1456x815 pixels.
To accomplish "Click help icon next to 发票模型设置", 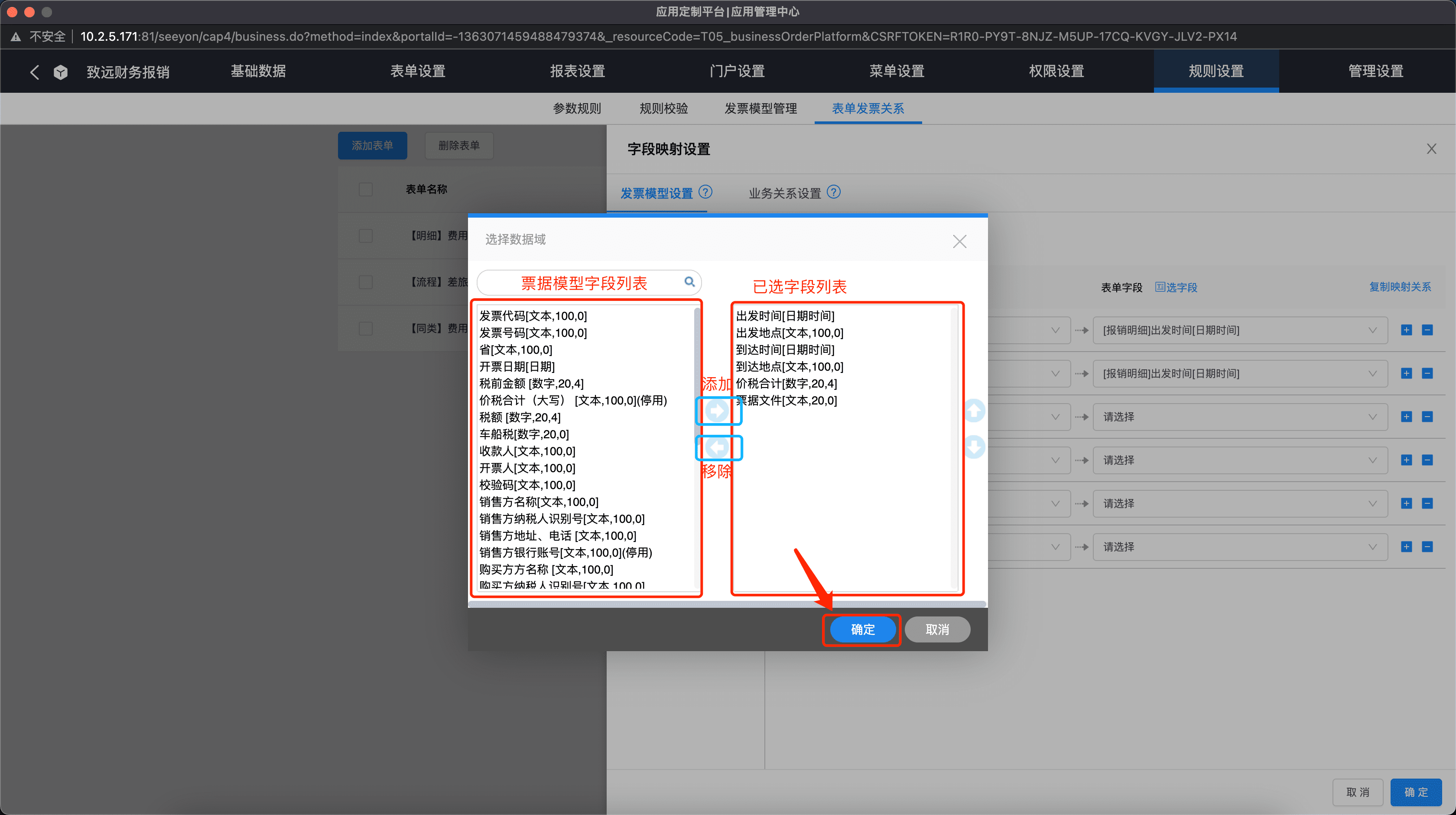I will [x=705, y=192].
